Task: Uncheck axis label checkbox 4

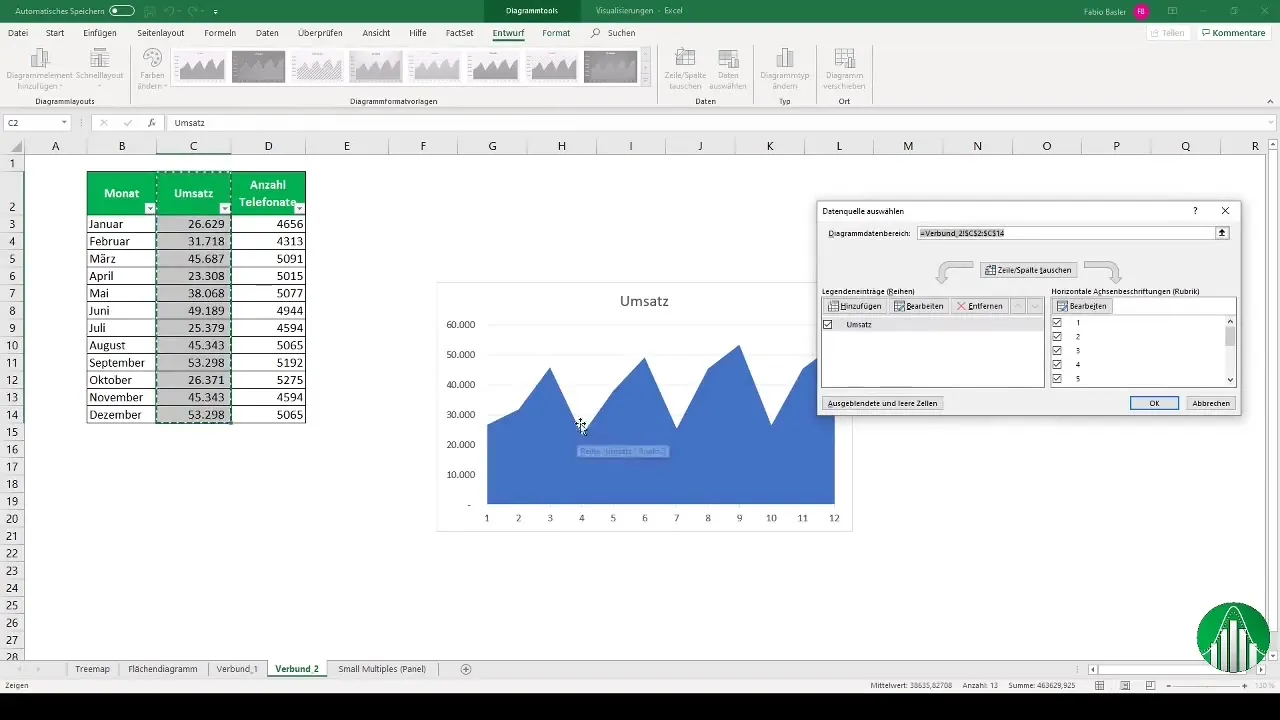Action: (1057, 365)
